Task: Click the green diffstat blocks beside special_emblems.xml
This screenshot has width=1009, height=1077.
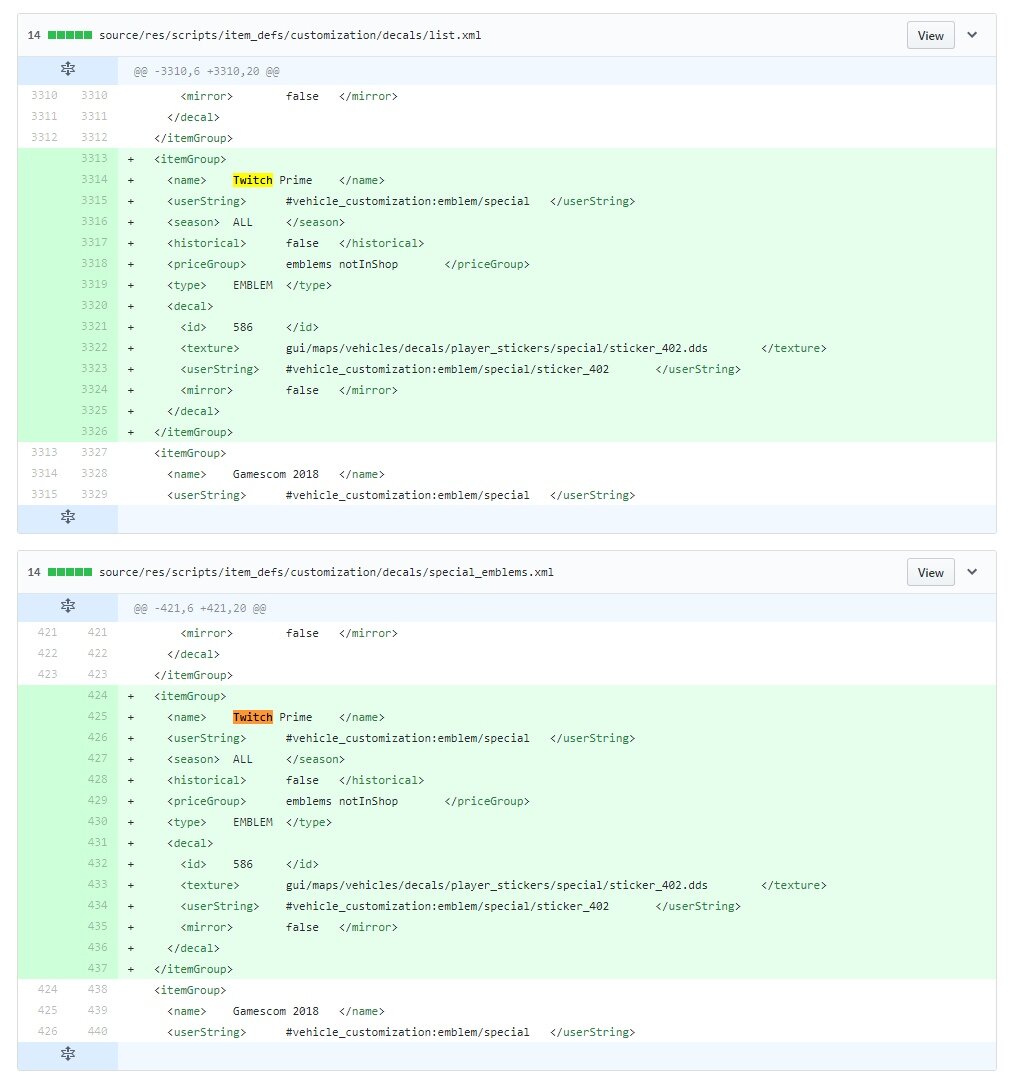Action: [69, 572]
